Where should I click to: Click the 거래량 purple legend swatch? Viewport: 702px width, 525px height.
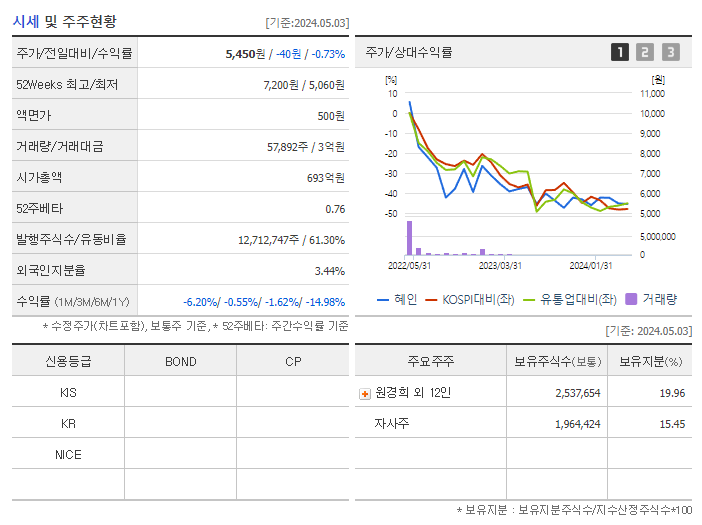(631, 299)
